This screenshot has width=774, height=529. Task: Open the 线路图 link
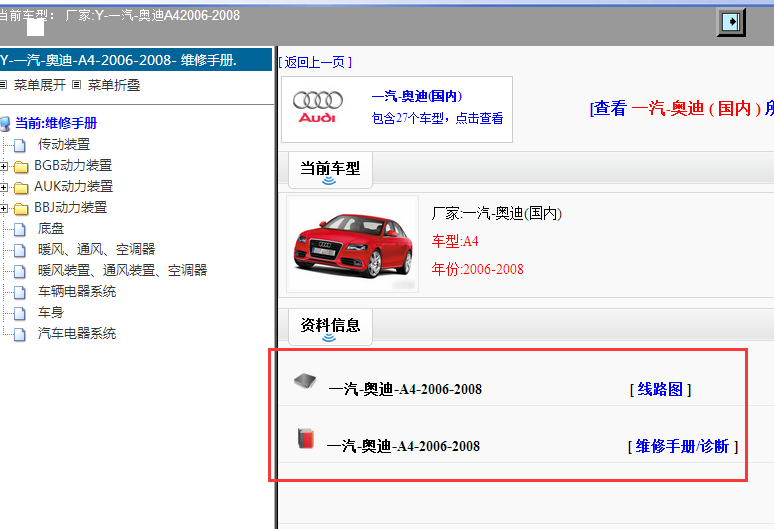click(660, 389)
